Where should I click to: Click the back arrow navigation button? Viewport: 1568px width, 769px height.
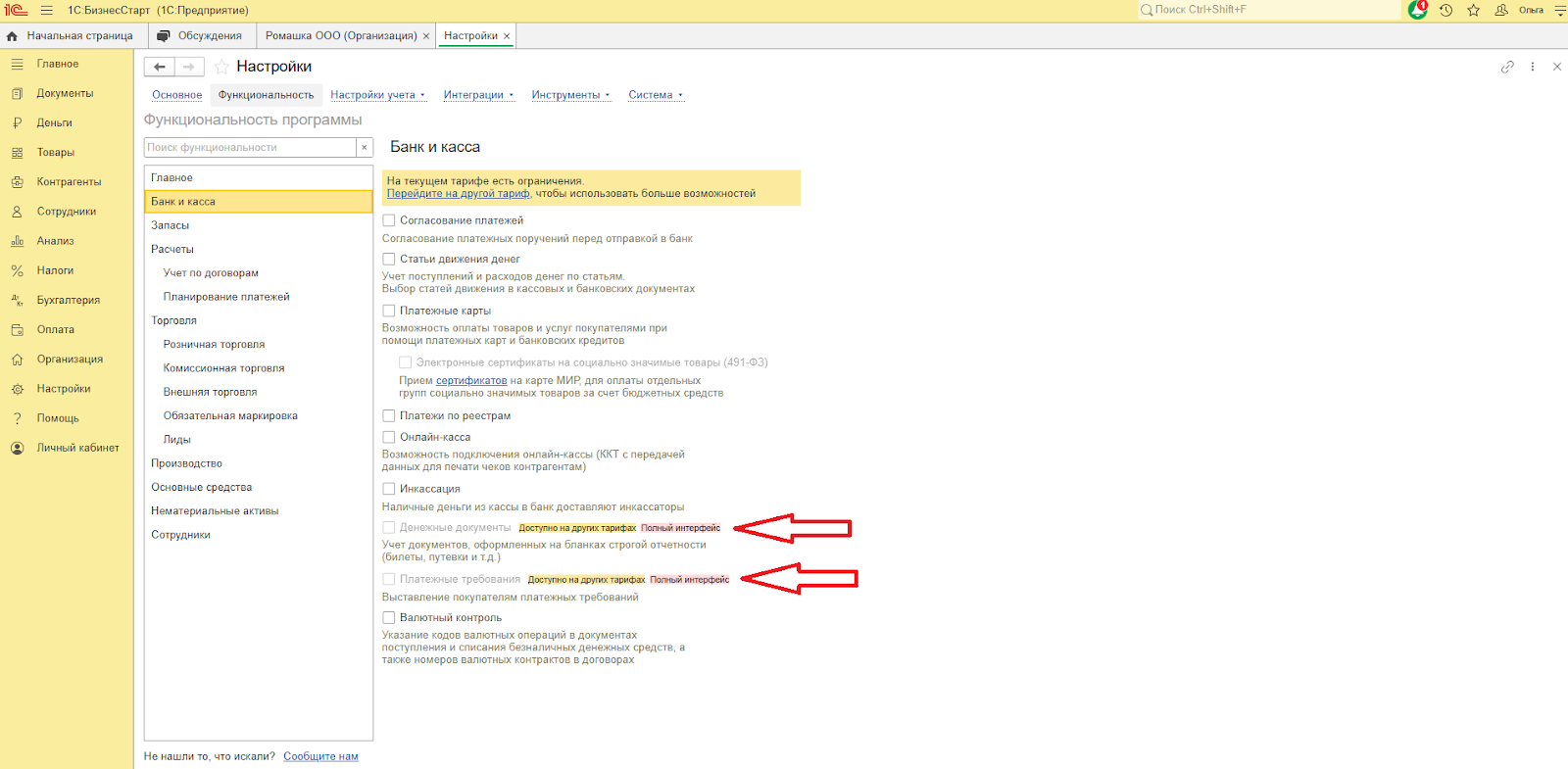(x=160, y=67)
